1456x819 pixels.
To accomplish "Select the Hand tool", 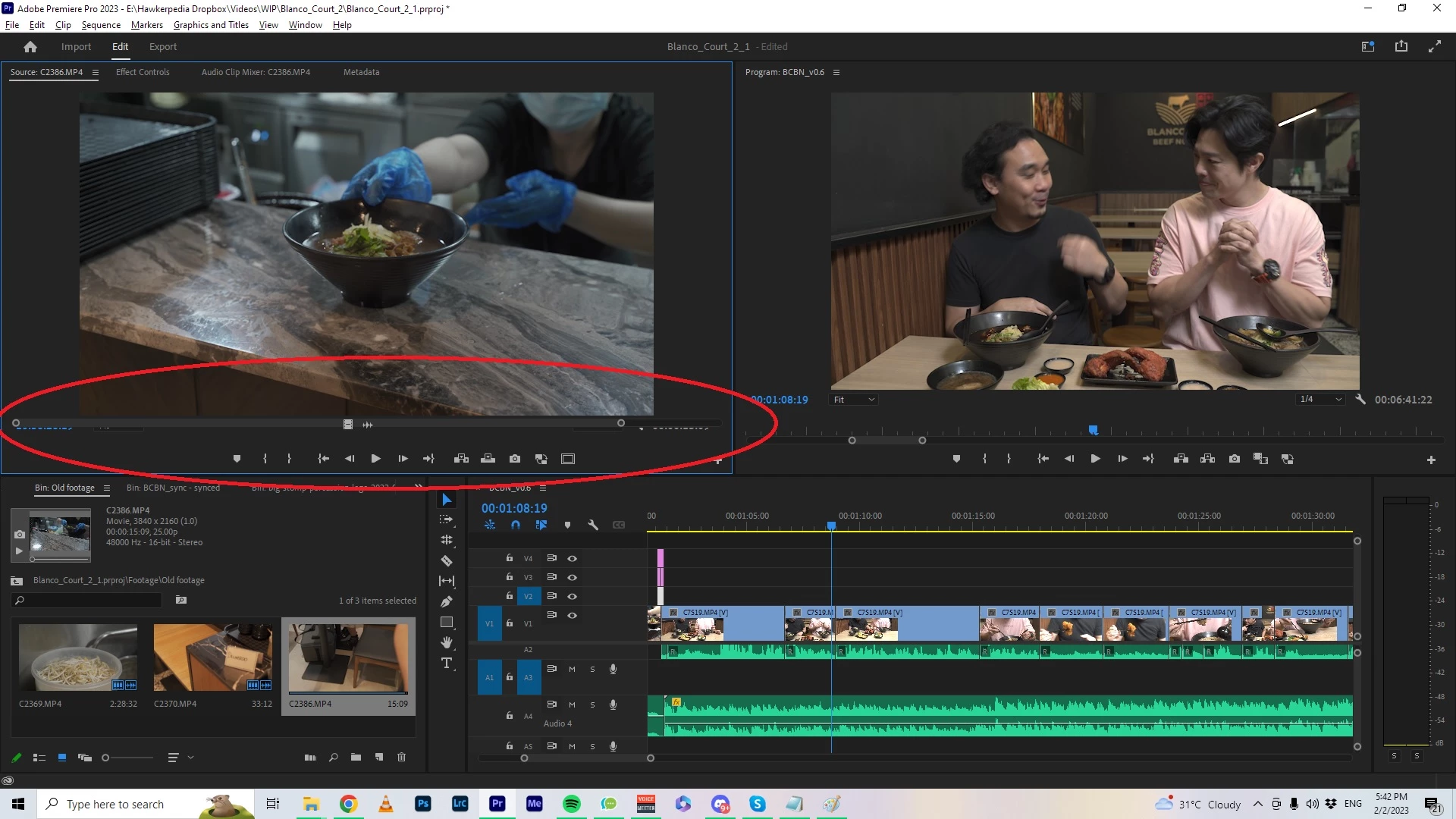I will point(447,642).
